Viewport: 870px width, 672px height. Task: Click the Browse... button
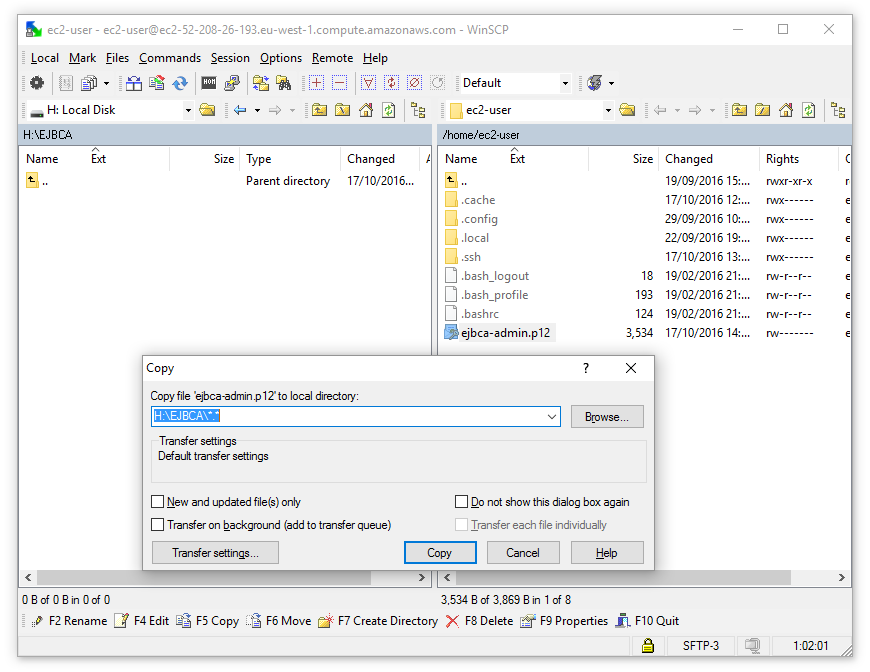[607, 417]
